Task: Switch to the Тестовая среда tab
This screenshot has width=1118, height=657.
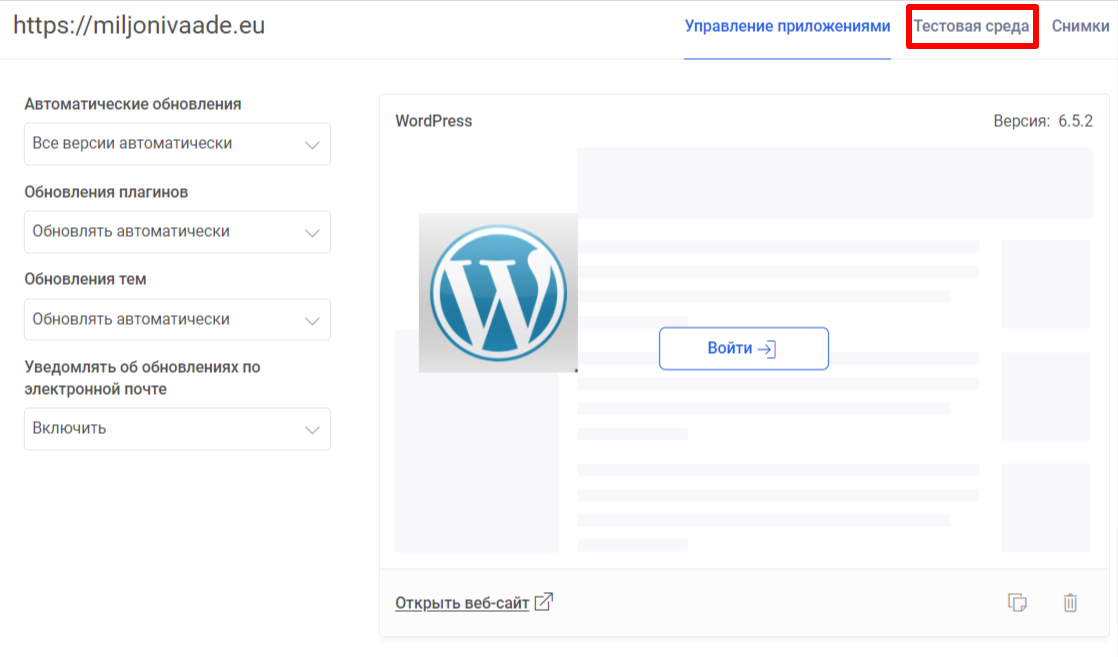Action: pos(971,27)
